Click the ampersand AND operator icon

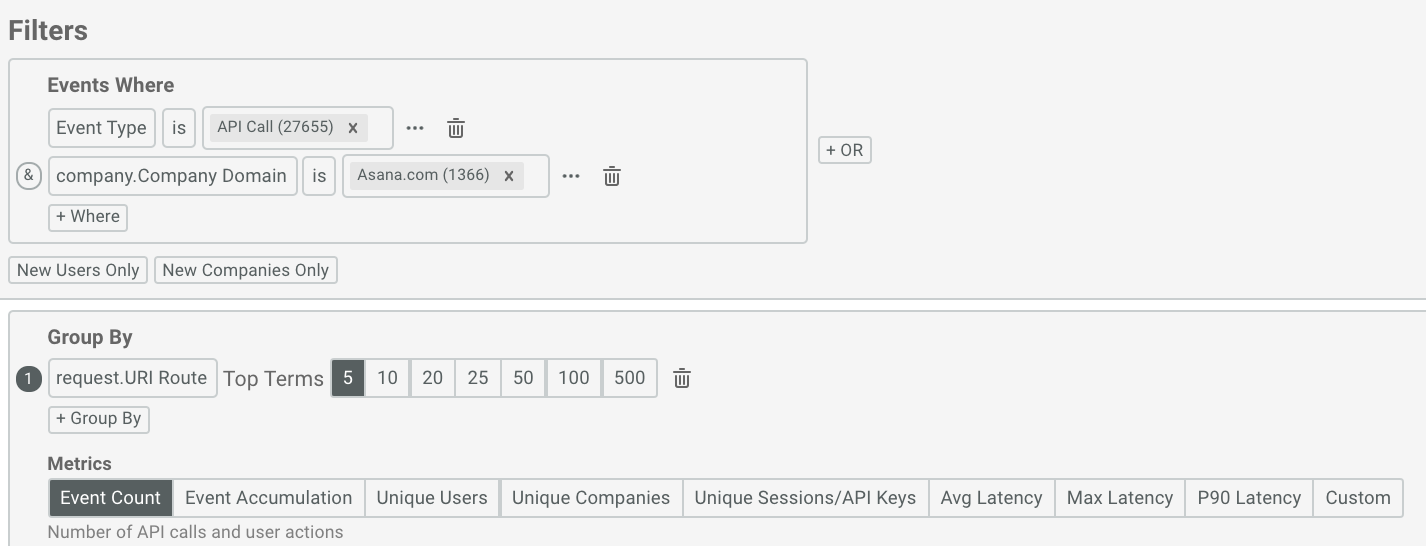tap(29, 176)
